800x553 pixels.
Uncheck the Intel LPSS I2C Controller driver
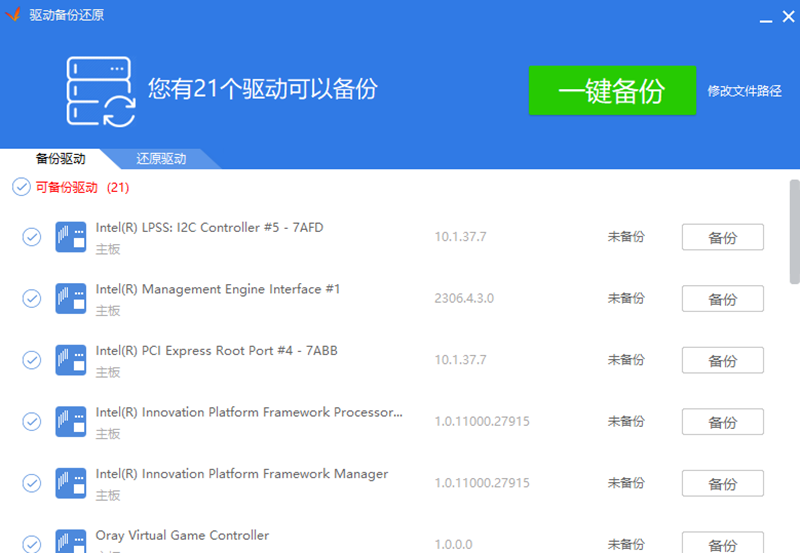[32, 237]
